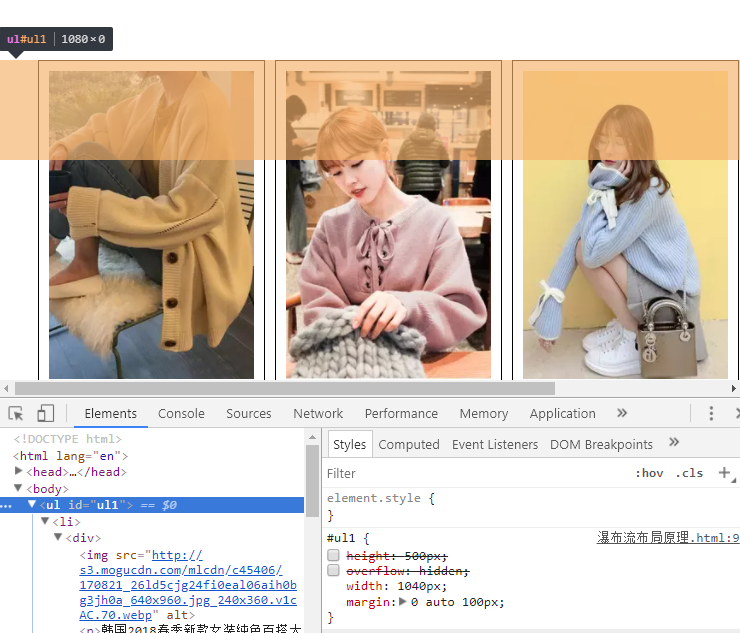This screenshot has width=740, height=633.
Task: Click the DOM tree vertical scrollbar thumb
Action: click(312, 481)
